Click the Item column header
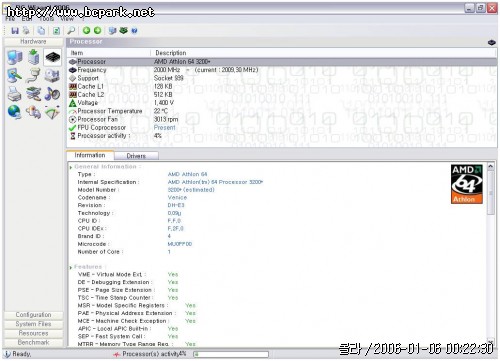The image size is (500, 361). click(108, 53)
